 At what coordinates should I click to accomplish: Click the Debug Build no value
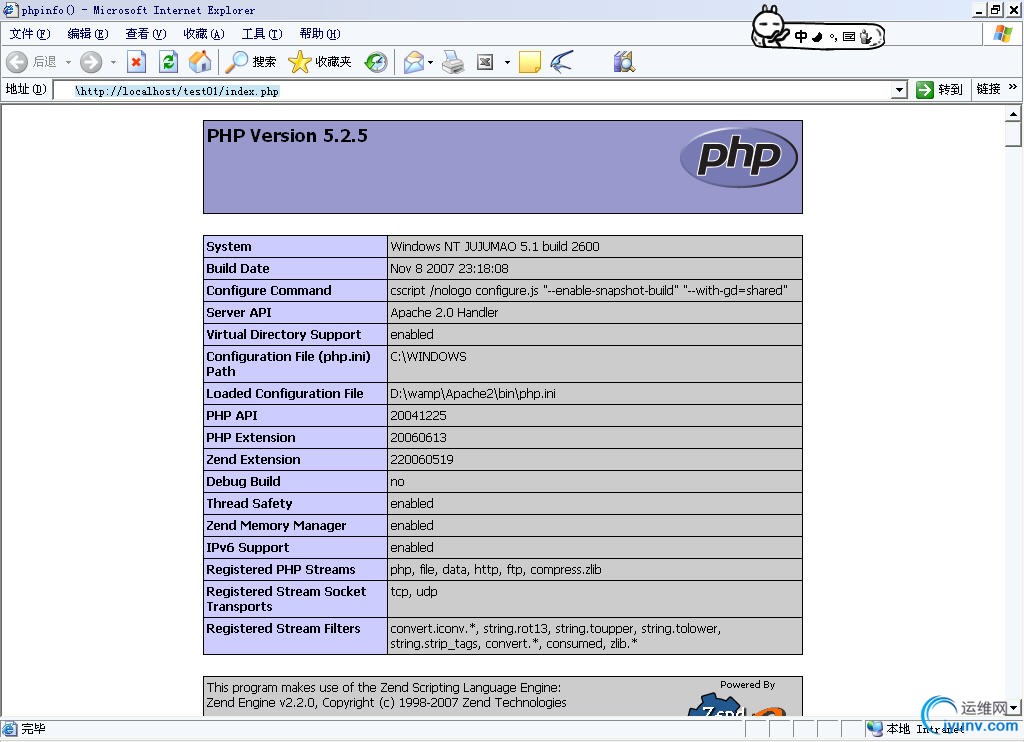[x=397, y=482]
